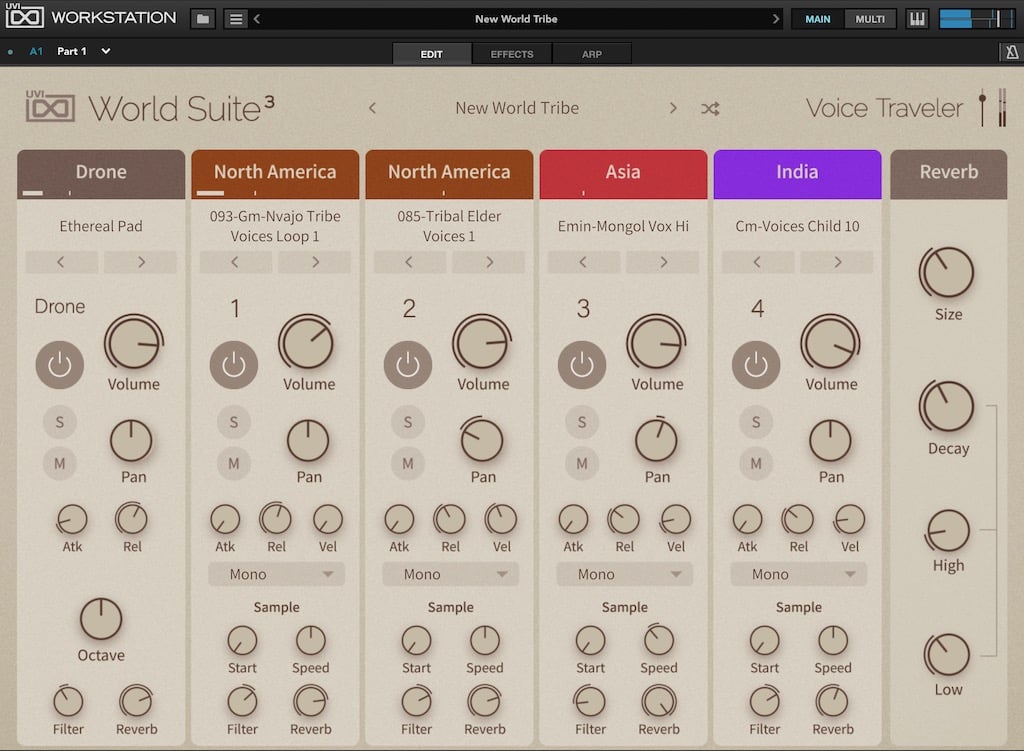The image size is (1024, 751).
Task: Toggle layer 3 power button
Action: (582, 365)
